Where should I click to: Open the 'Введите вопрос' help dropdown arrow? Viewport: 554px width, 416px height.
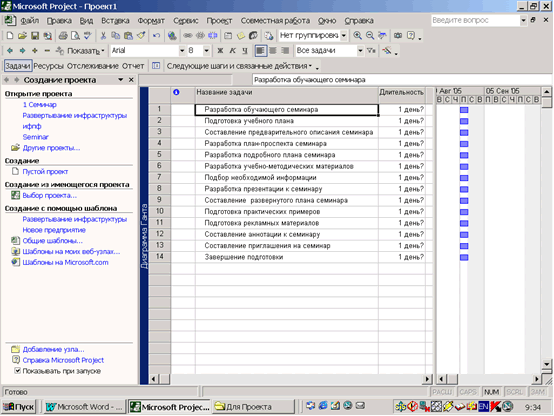[x=523, y=20]
